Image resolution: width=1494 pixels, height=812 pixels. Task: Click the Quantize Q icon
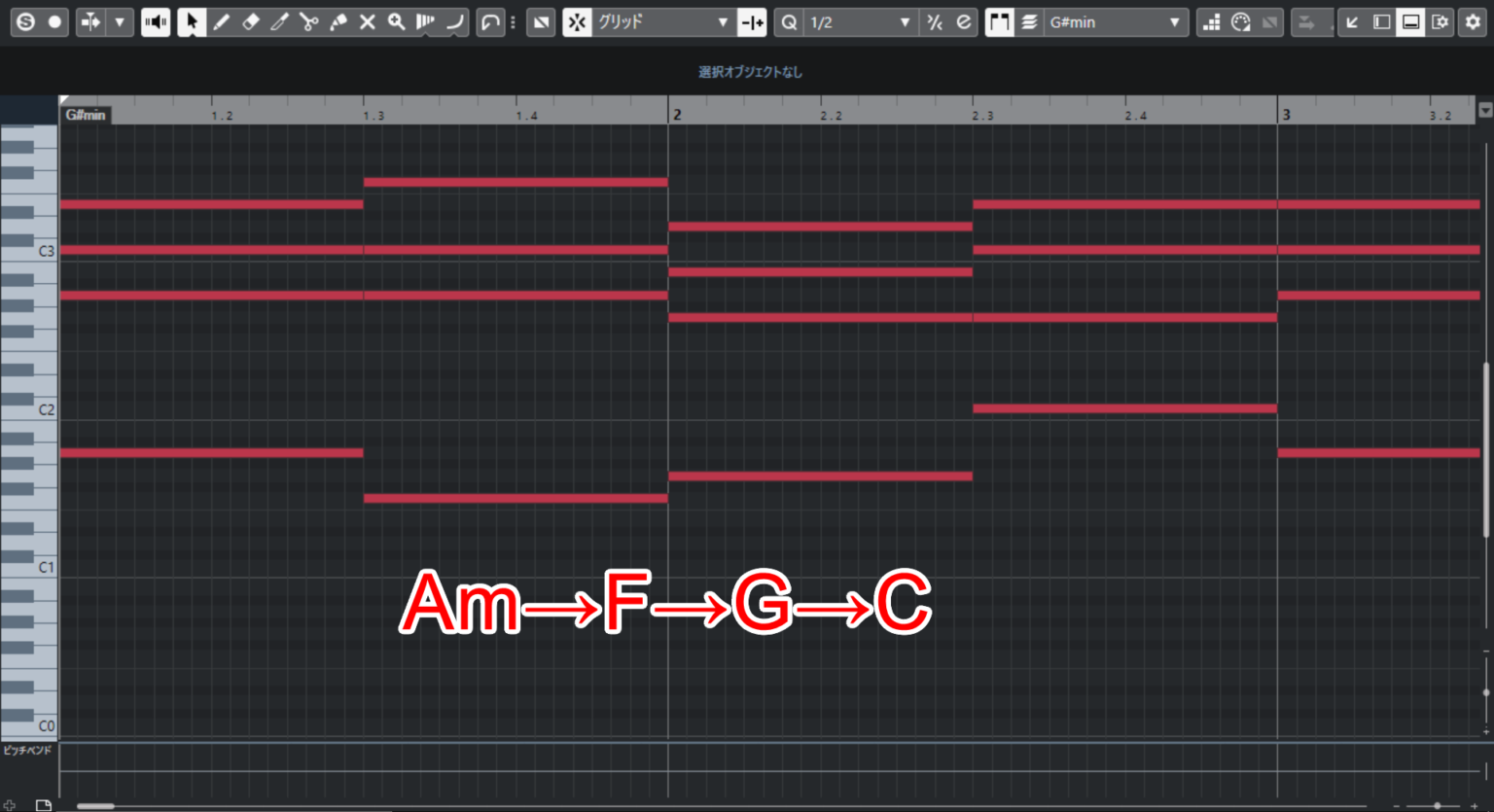(789, 21)
